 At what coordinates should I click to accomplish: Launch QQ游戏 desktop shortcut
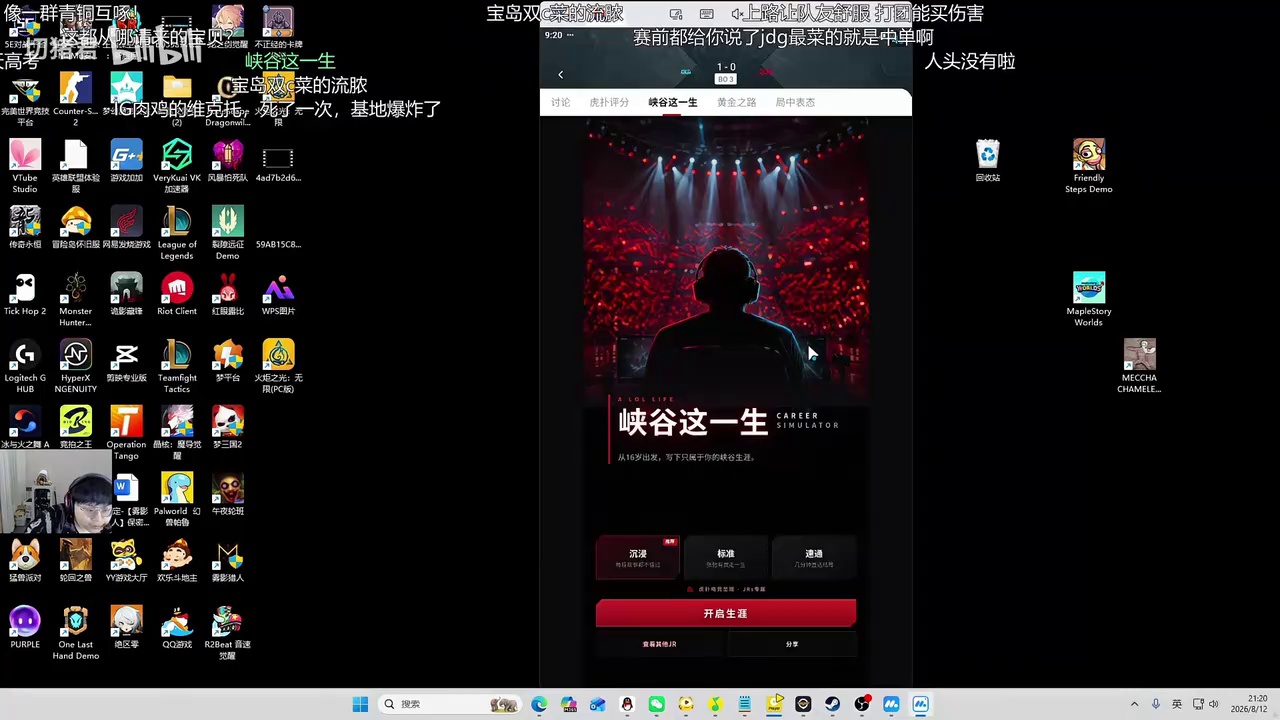pyautogui.click(x=177, y=627)
